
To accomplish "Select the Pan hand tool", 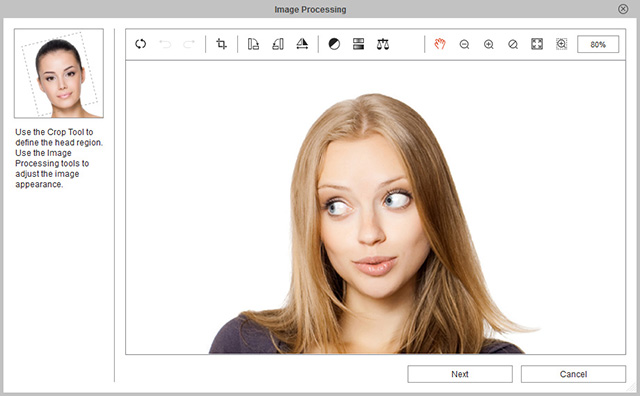I will click(x=440, y=44).
